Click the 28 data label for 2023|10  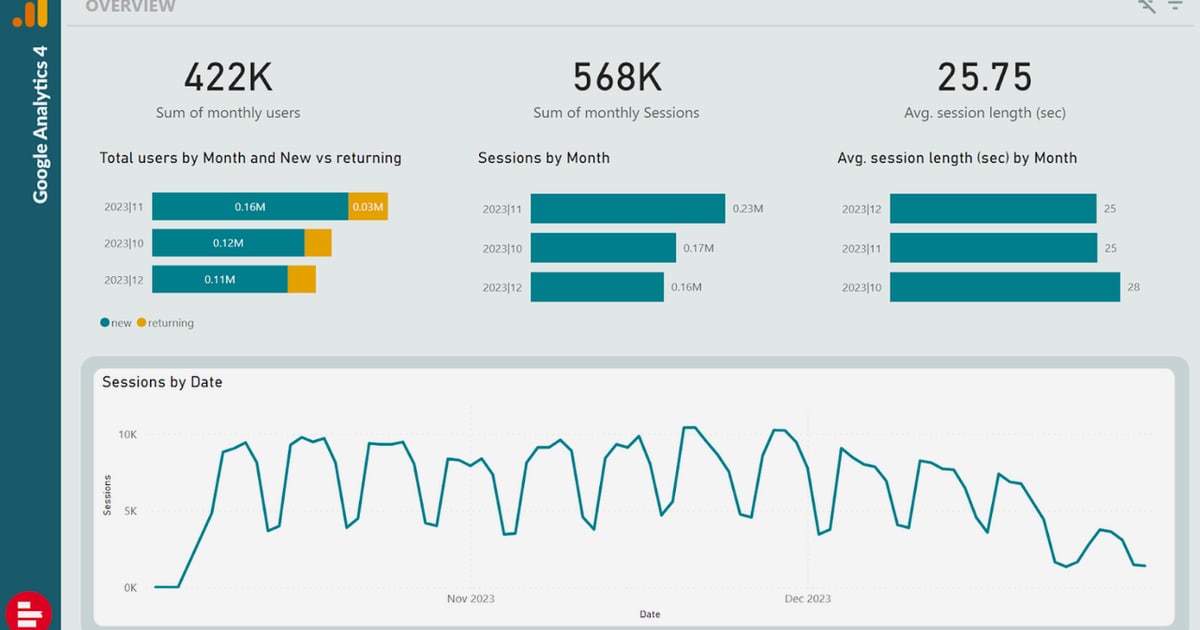tap(1133, 287)
